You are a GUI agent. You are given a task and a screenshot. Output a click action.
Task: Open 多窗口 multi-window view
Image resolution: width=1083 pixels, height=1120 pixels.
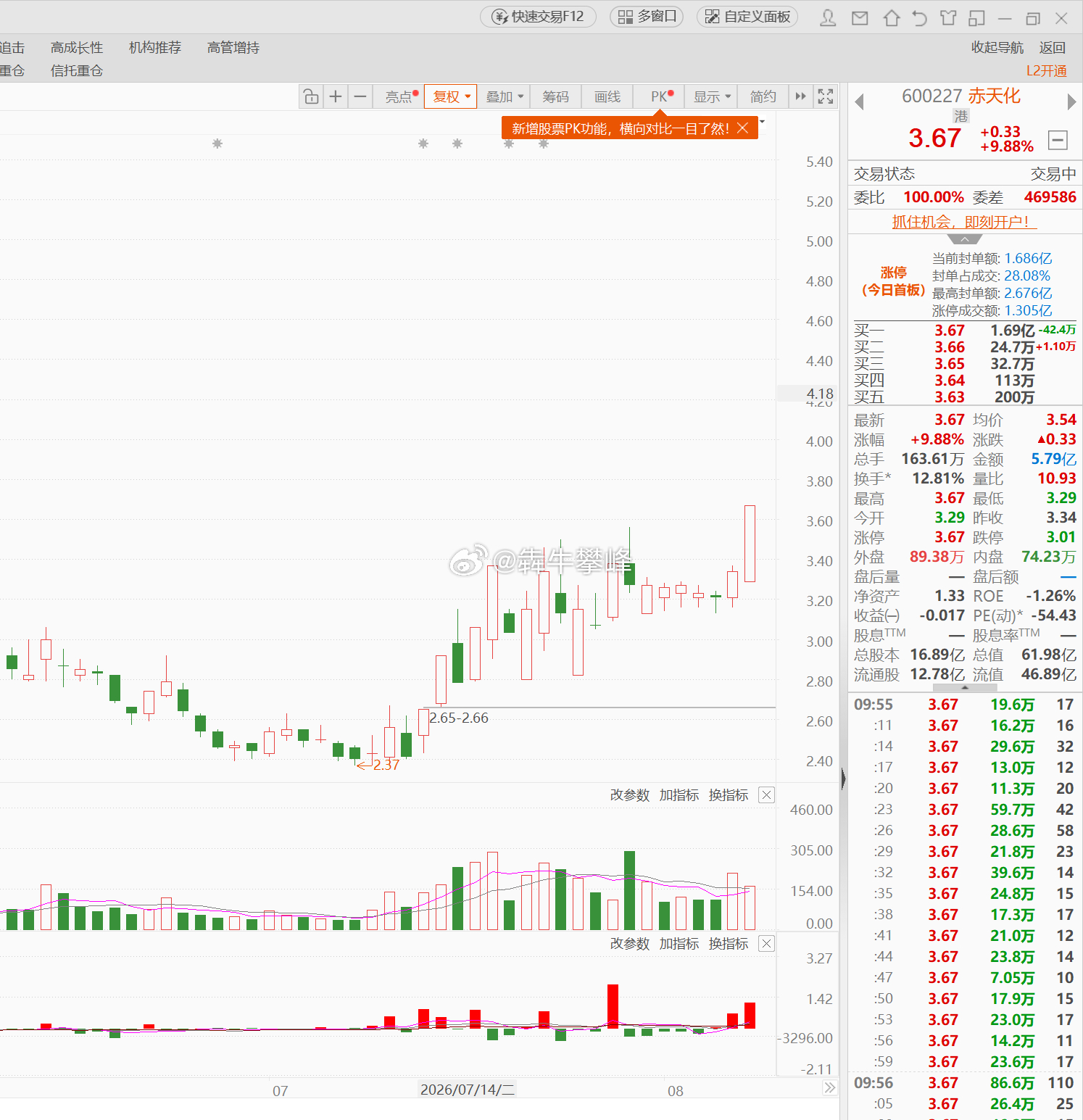click(647, 17)
